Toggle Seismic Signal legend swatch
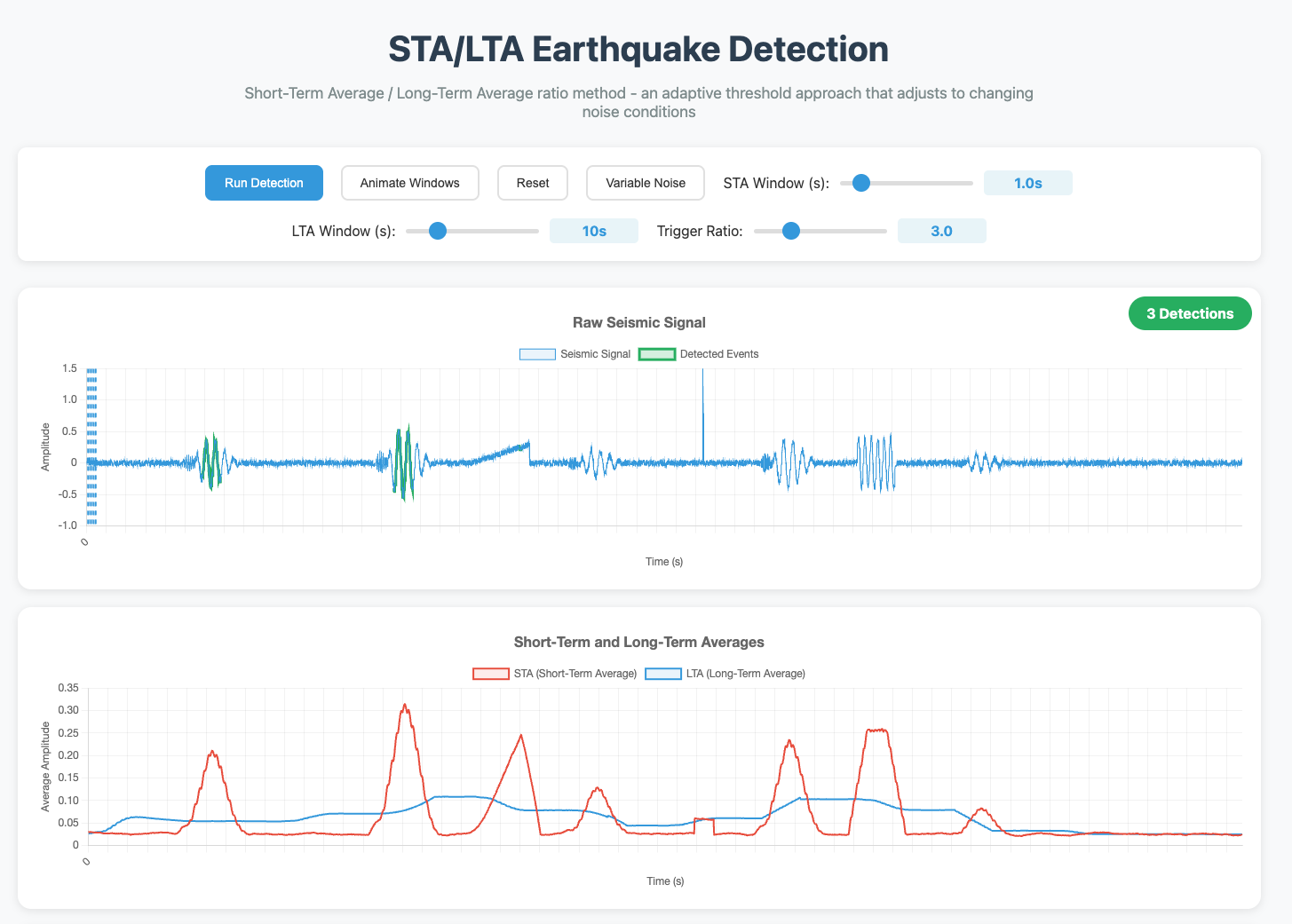This screenshot has height=924, width=1292. point(537,354)
